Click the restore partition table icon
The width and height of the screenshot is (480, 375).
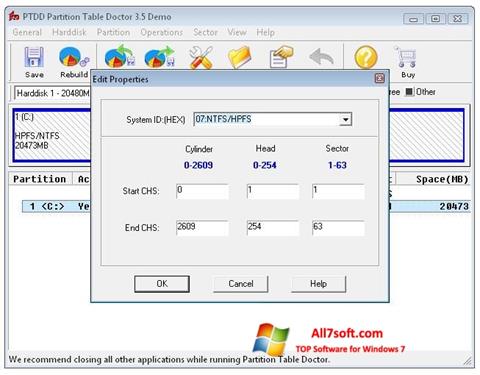click(160, 56)
